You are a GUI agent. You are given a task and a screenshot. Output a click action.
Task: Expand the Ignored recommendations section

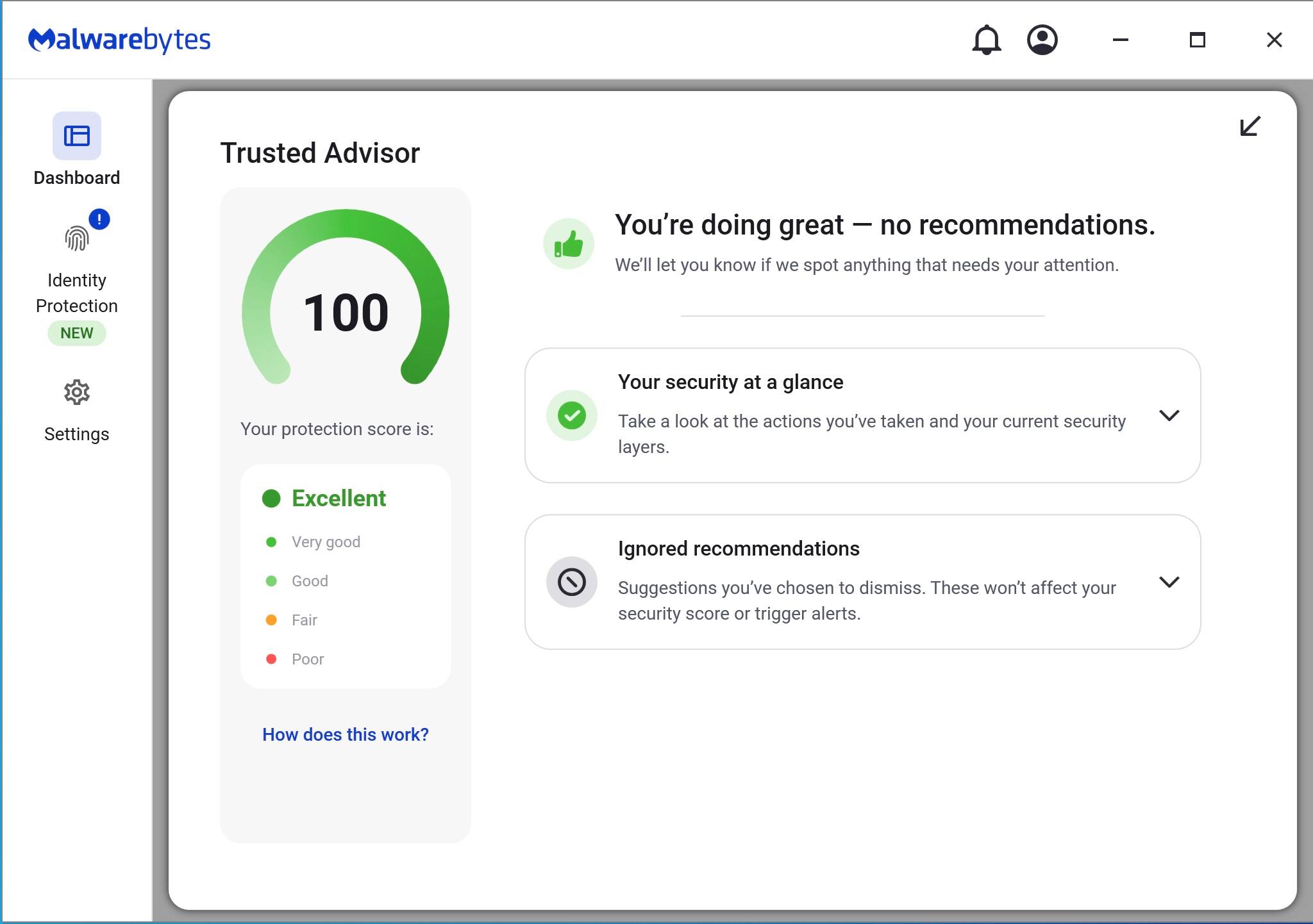(1169, 582)
